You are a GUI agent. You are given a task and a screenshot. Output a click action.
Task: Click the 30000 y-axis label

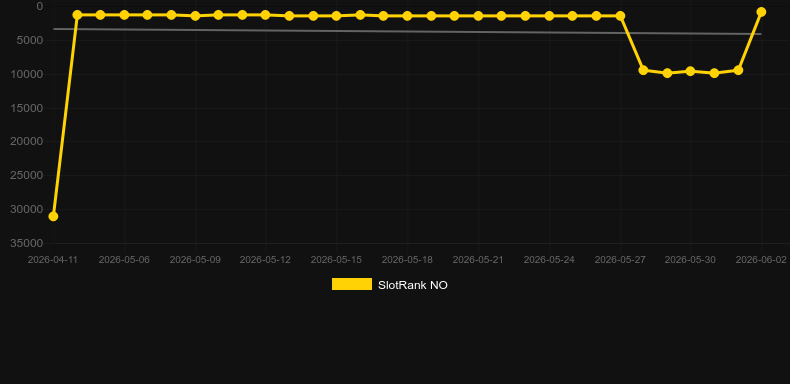tap(27, 209)
